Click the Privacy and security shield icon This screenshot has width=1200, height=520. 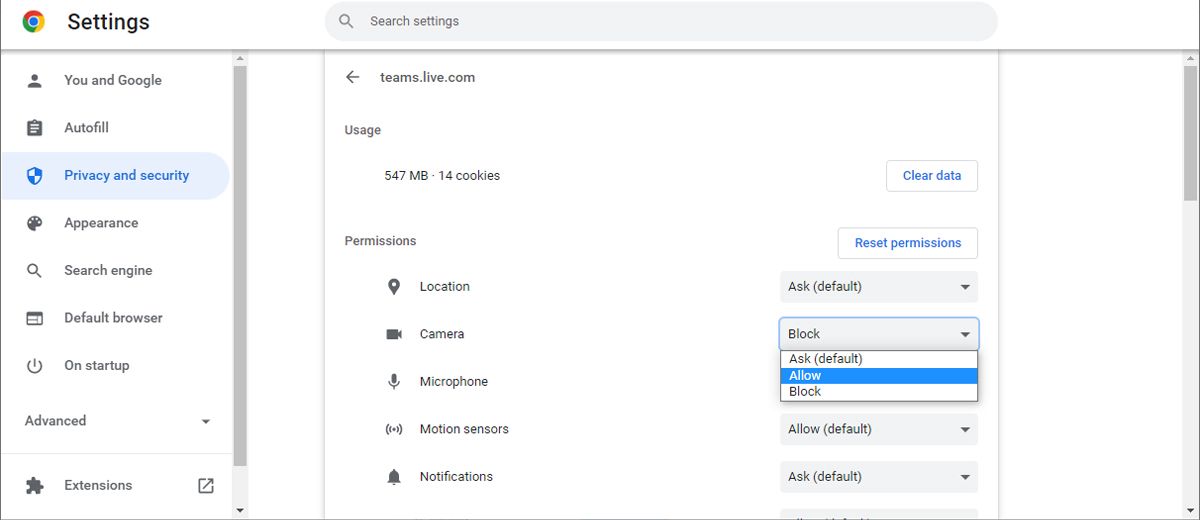[35, 176]
